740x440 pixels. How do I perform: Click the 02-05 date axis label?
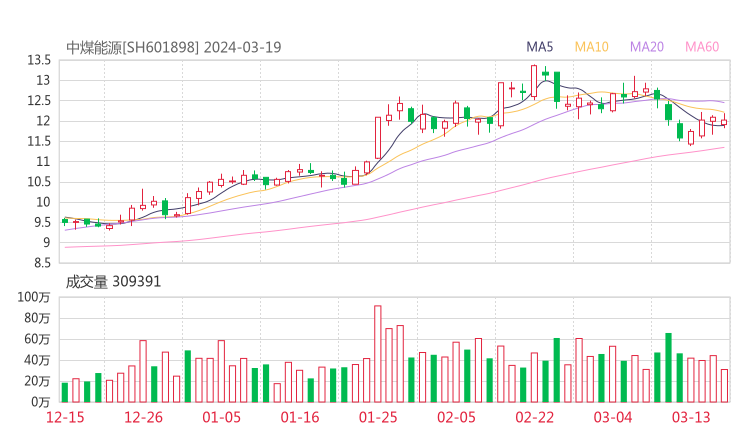coord(456,417)
